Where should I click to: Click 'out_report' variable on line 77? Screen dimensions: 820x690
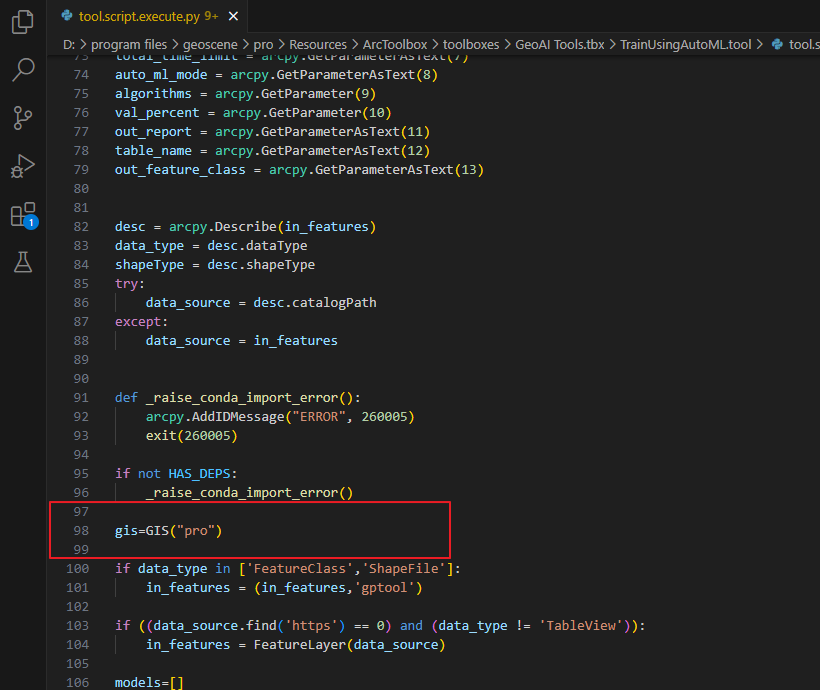click(153, 132)
